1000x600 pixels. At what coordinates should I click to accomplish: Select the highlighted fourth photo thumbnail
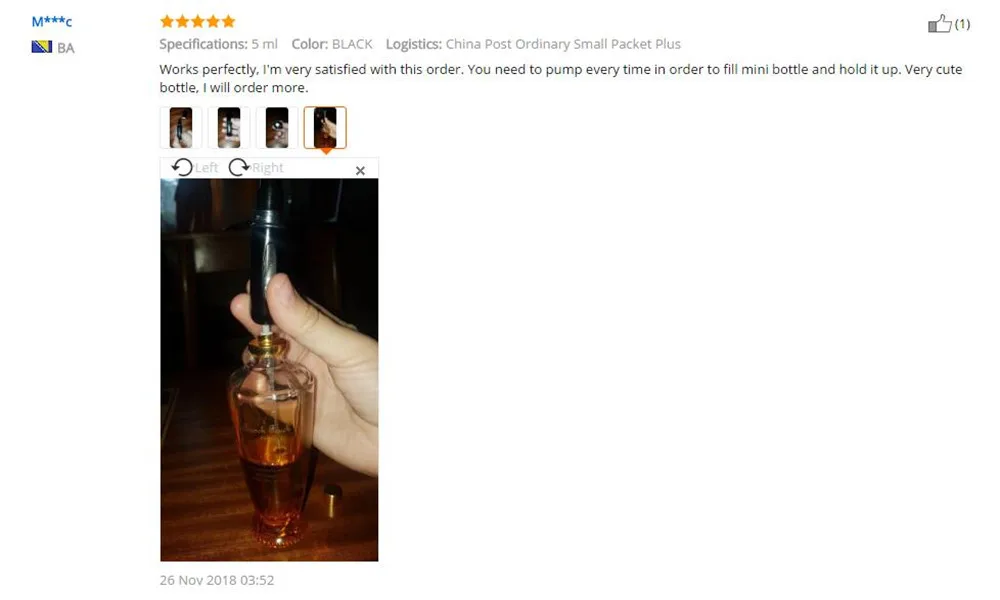pos(325,128)
